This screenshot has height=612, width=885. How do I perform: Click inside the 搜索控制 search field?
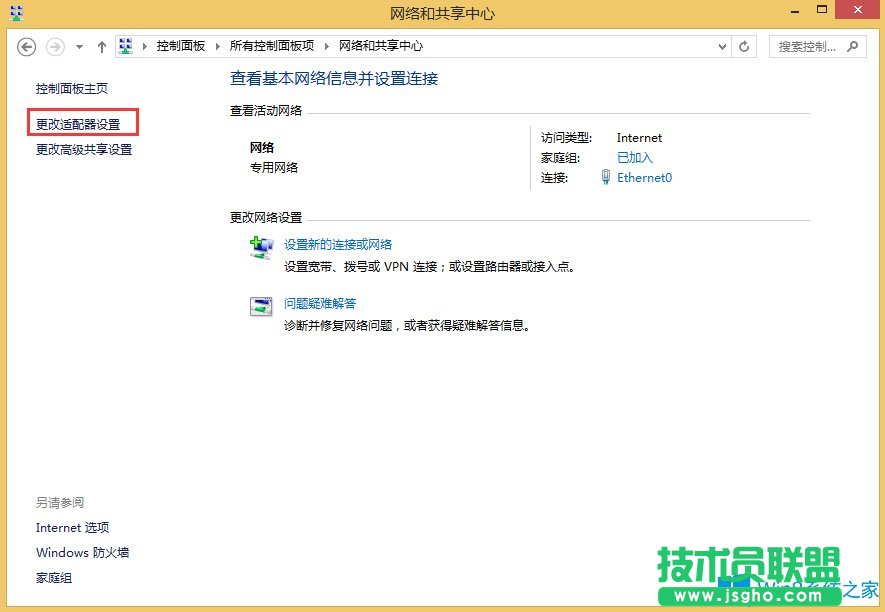(800, 46)
